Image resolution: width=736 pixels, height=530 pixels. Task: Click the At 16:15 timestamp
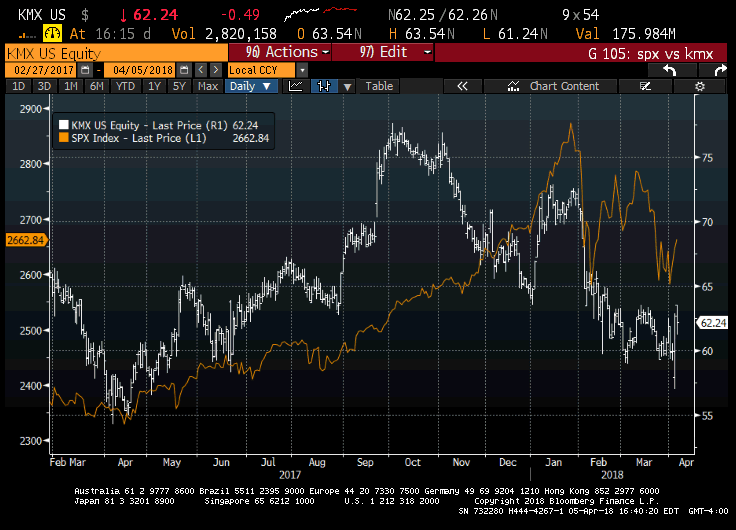point(110,34)
